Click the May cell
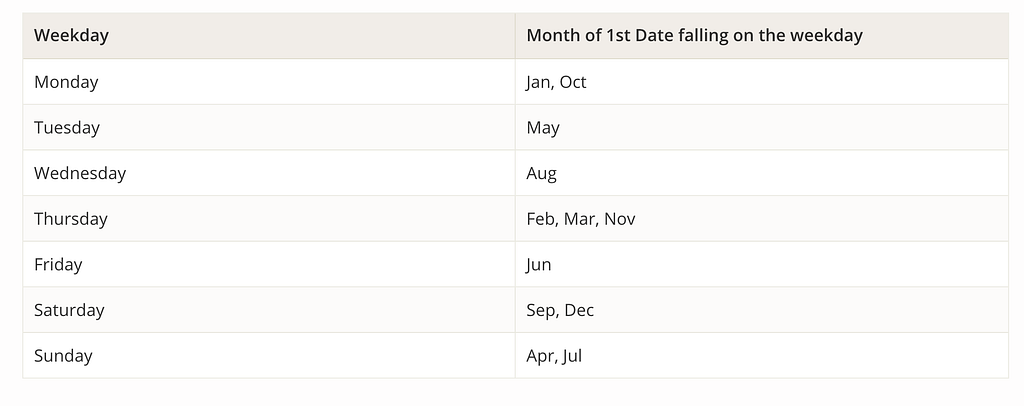 (543, 128)
